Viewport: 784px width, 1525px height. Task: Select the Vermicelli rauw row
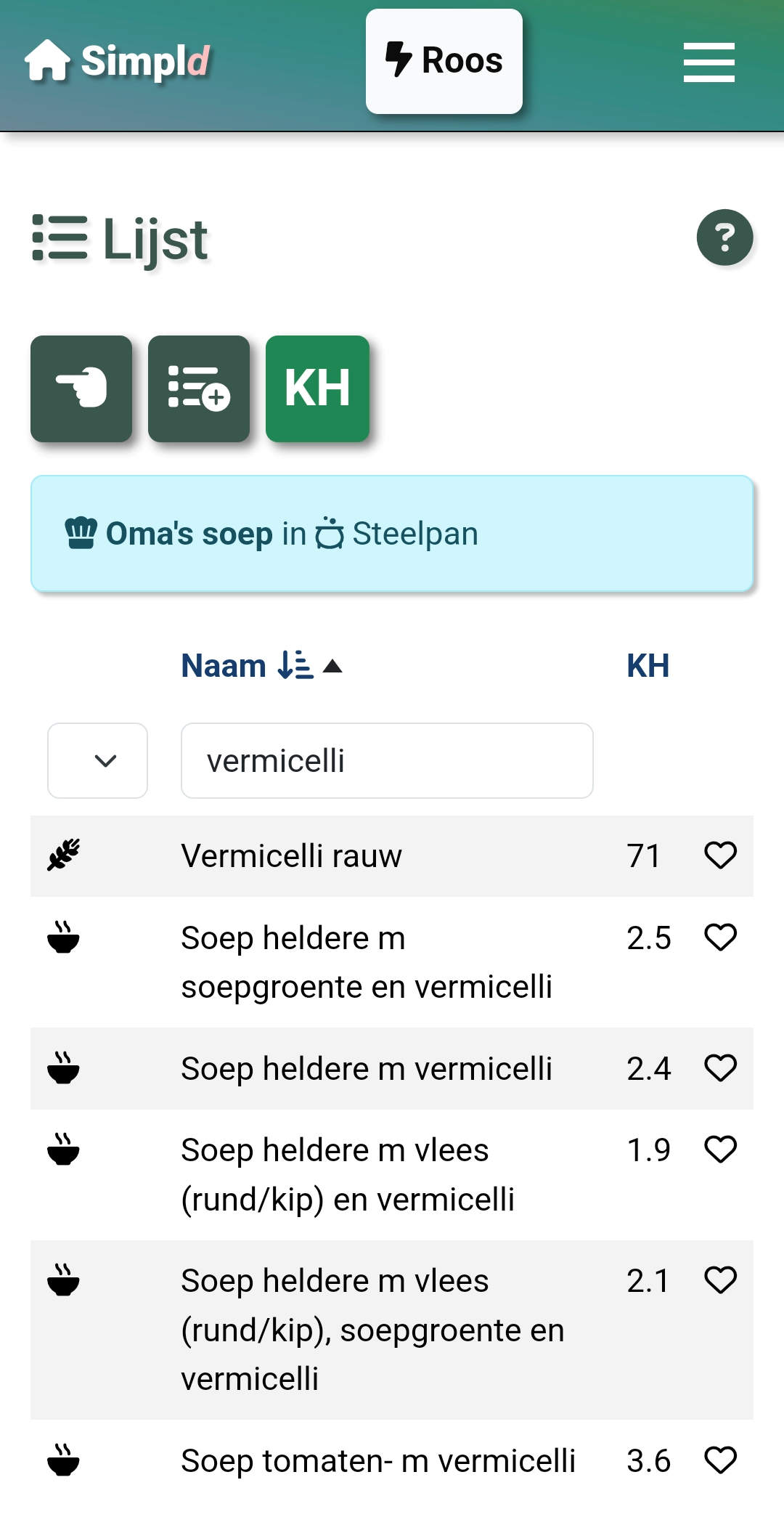tap(392, 855)
